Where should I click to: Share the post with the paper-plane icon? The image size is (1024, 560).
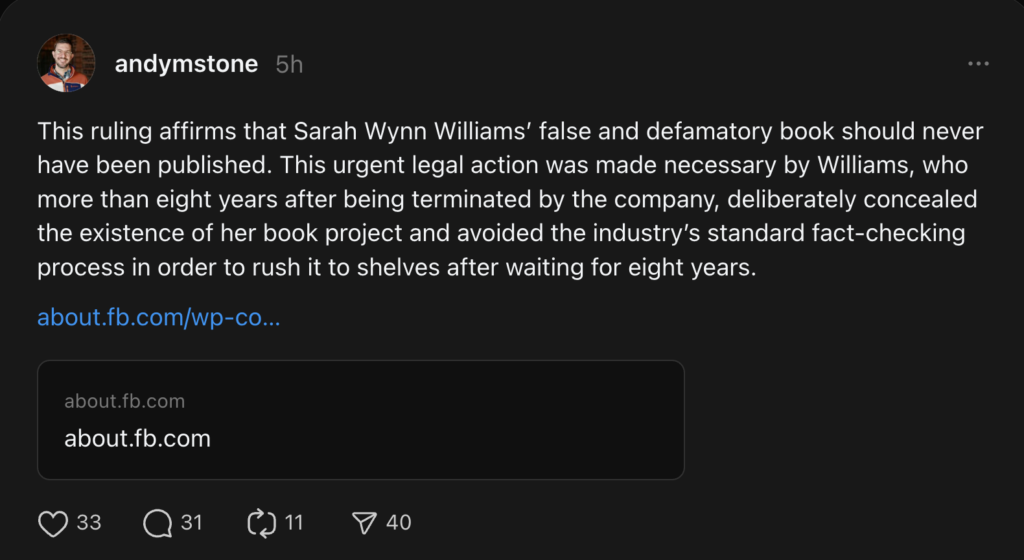tap(365, 523)
